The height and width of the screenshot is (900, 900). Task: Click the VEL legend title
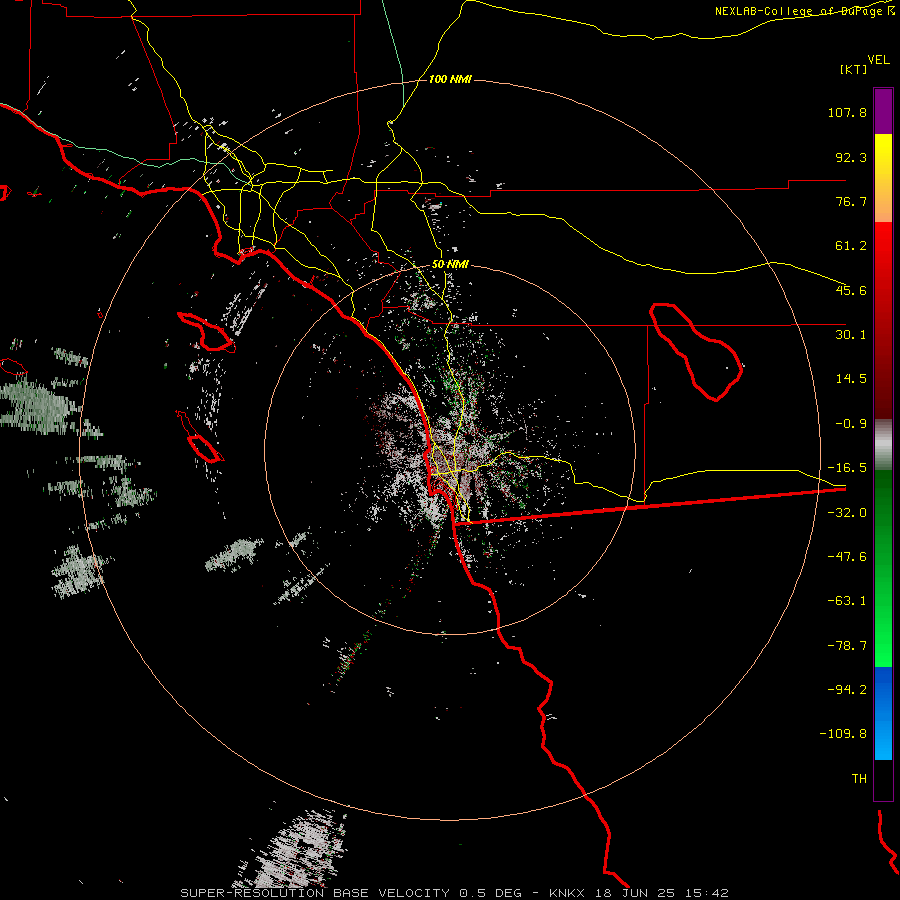coord(878,60)
